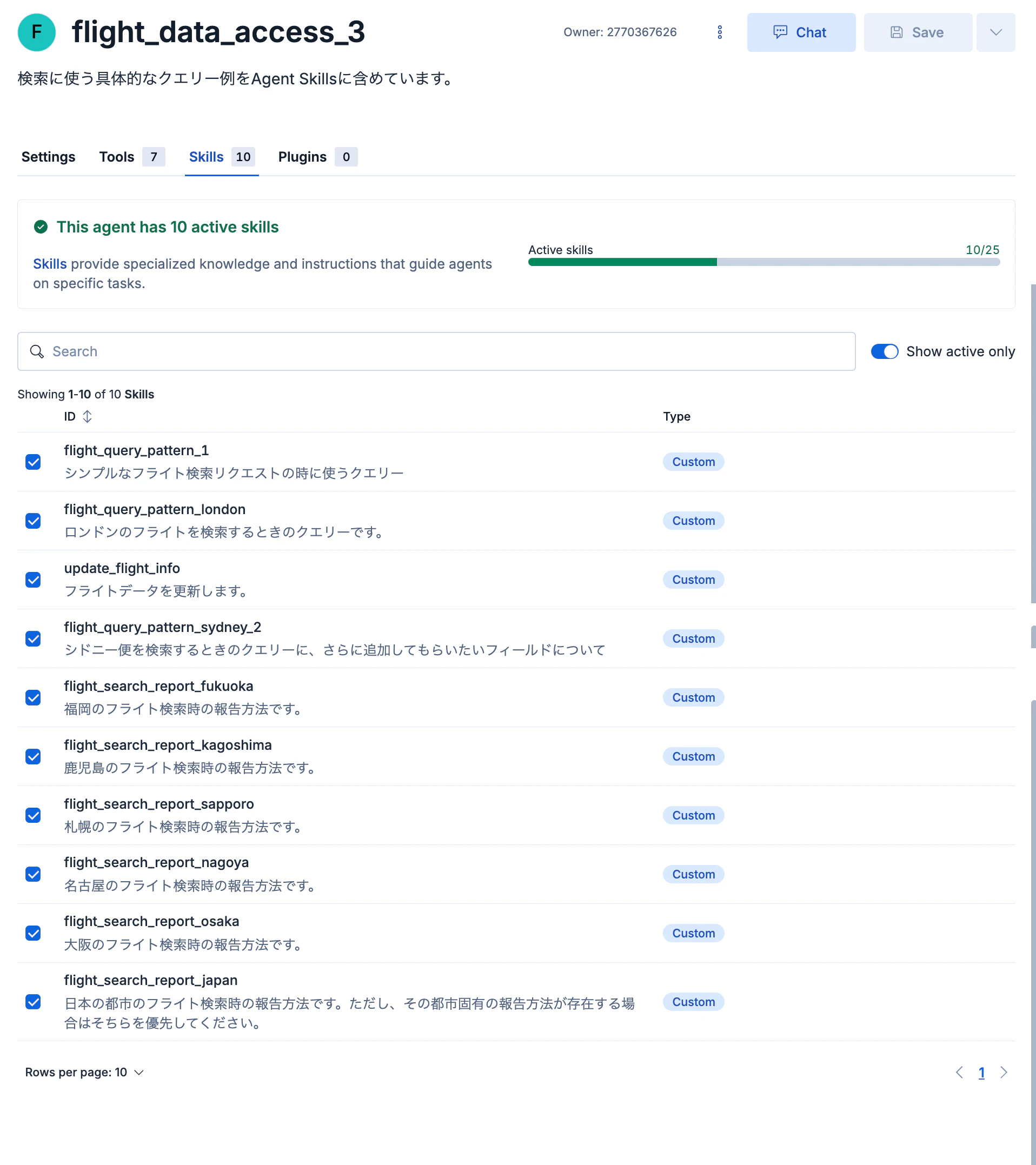Go to next page arrow

click(1004, 1072)
